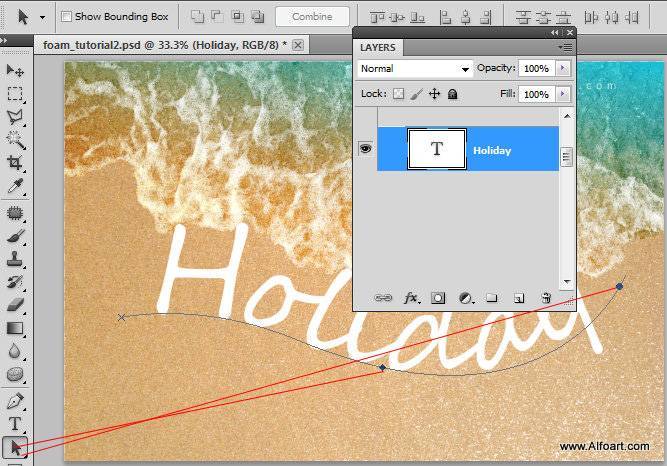
Task: Select the Move tool
Action: tap(15, 70)
